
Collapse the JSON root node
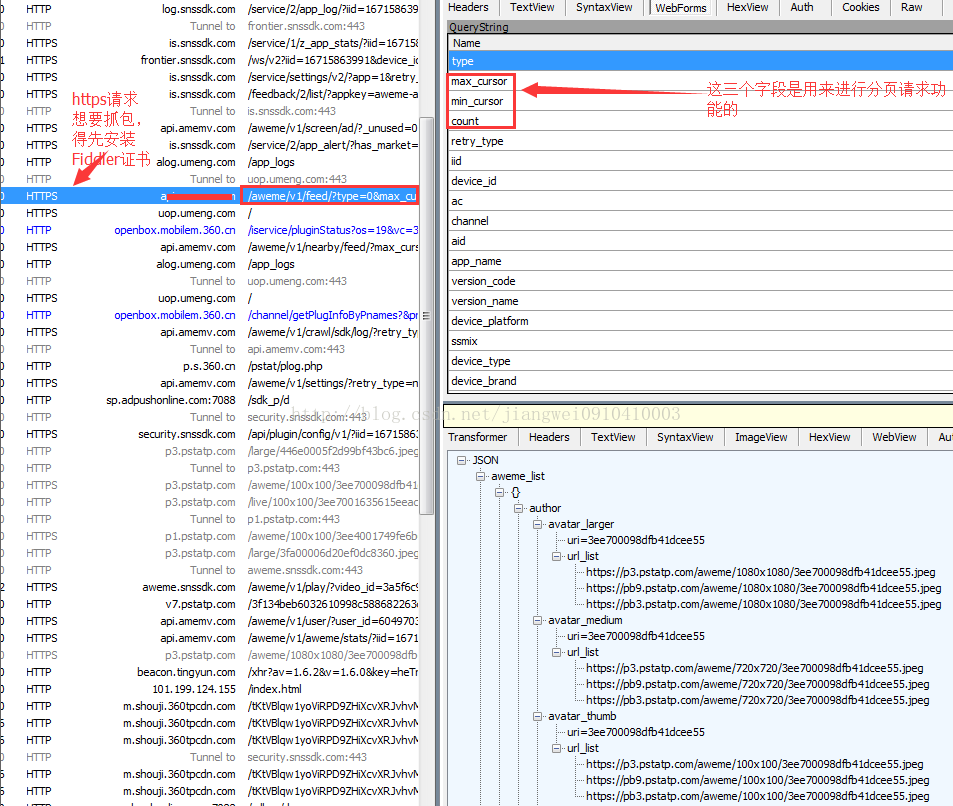[461, 460]
